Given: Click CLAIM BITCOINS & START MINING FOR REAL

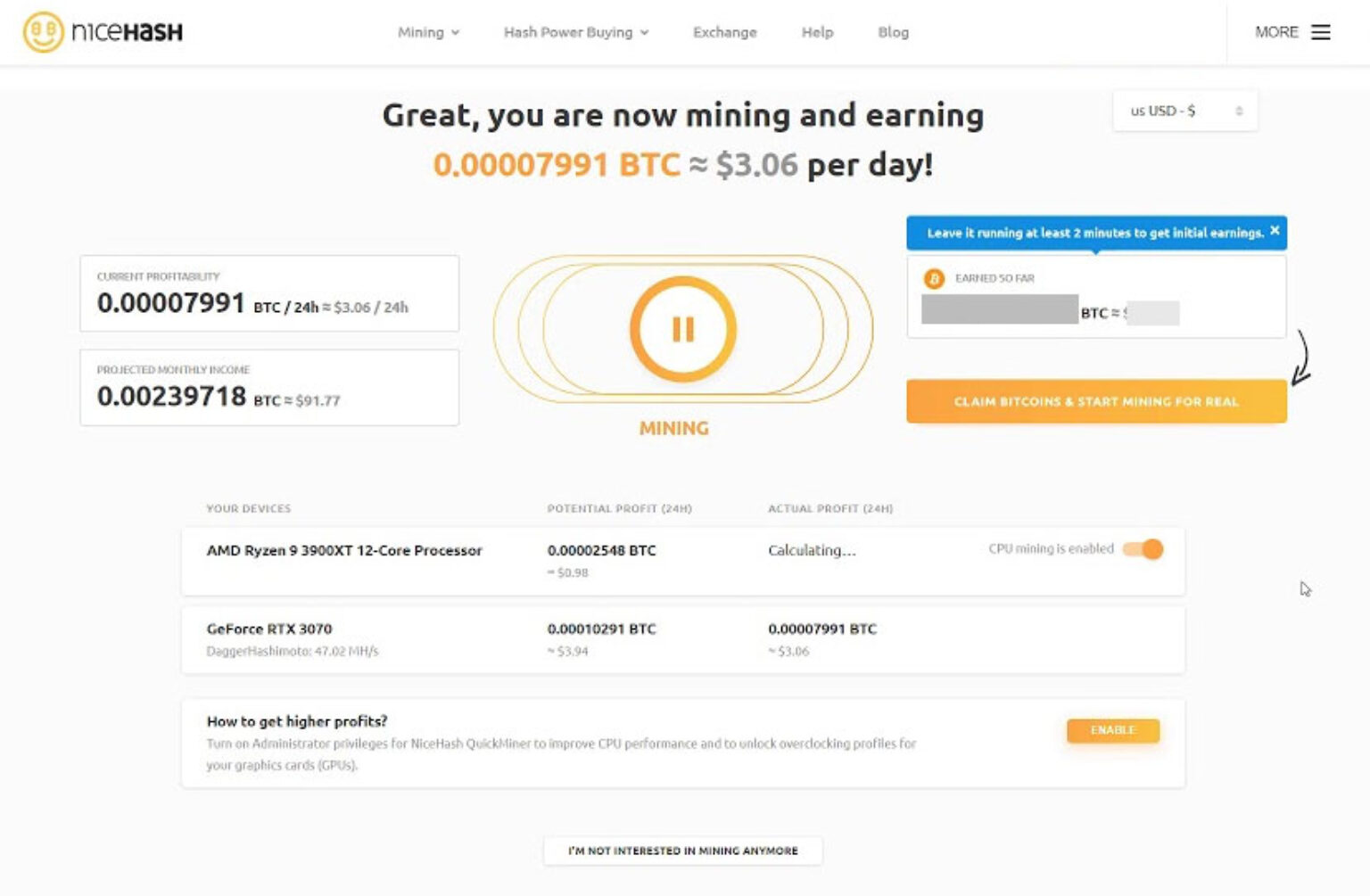Looking at the screenshot, I should coord(1095,401).
